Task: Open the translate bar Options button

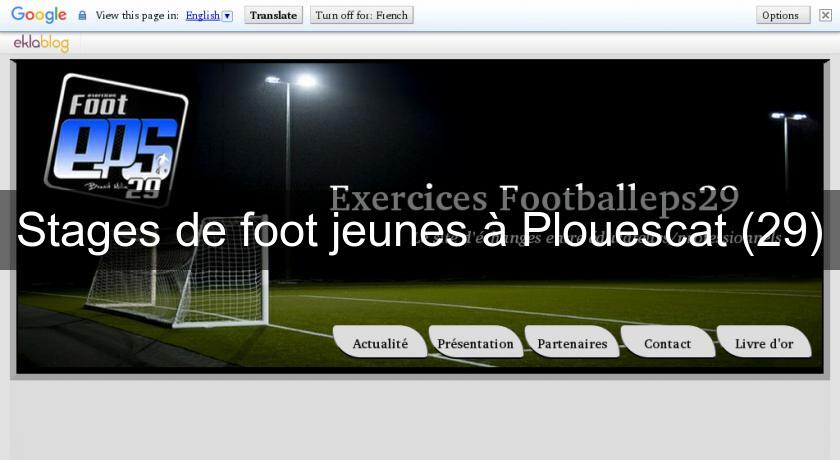Action: 783,16
